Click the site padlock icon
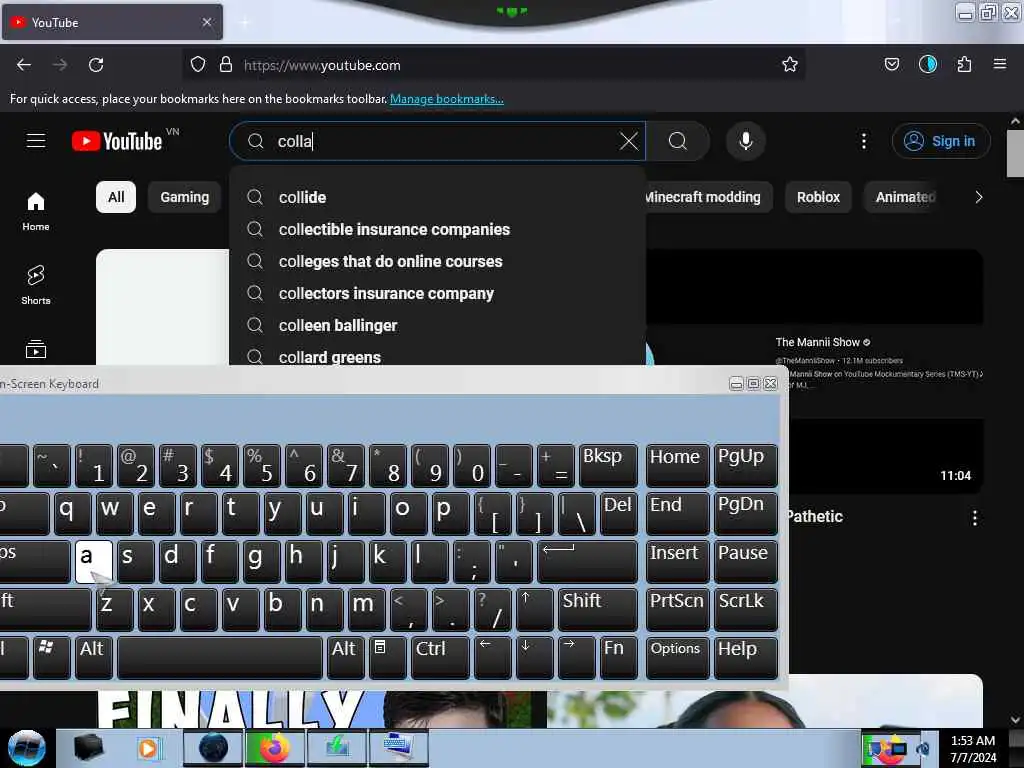The width and height of the screenshot is (1024, 768). pos(226,65)
